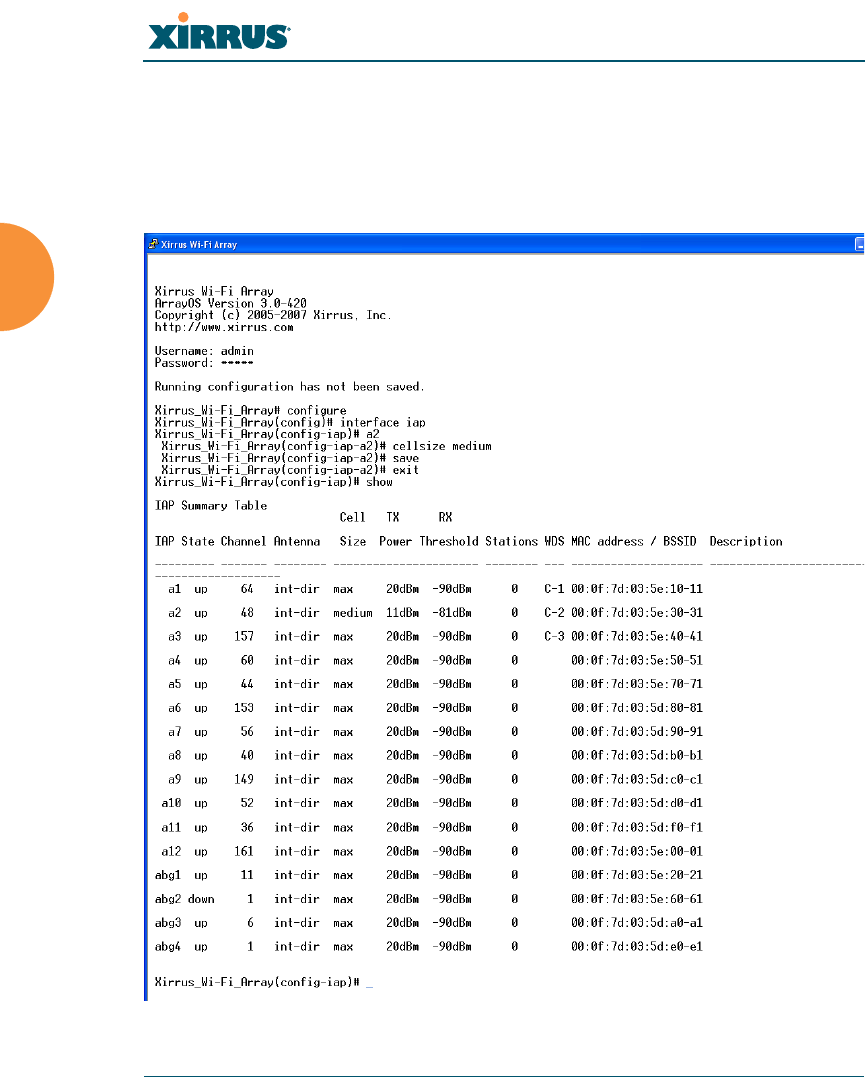
Task: Click the 'Password: *****' line
Action: (204, 363)
